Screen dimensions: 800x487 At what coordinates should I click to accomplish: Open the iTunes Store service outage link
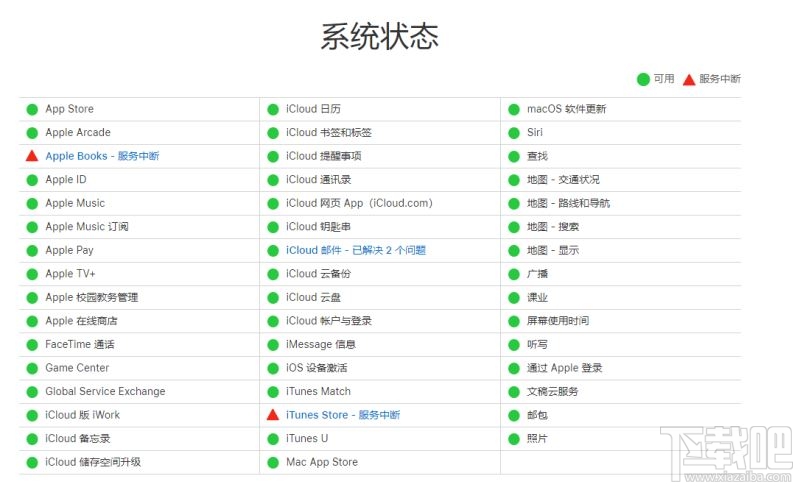coord(343,415)
